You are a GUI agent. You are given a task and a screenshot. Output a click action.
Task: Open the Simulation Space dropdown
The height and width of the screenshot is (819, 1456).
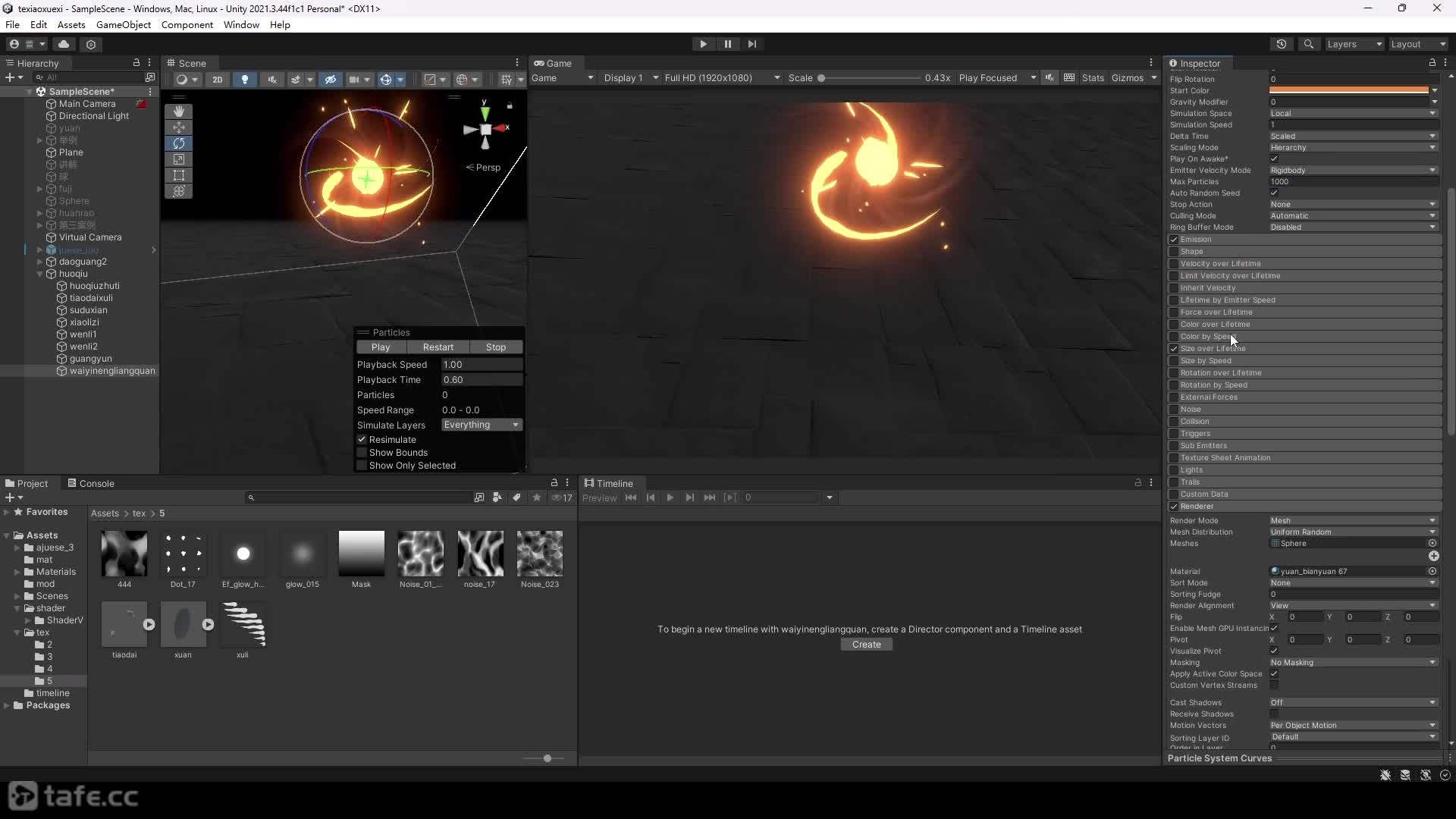(x=1354, y=114)
